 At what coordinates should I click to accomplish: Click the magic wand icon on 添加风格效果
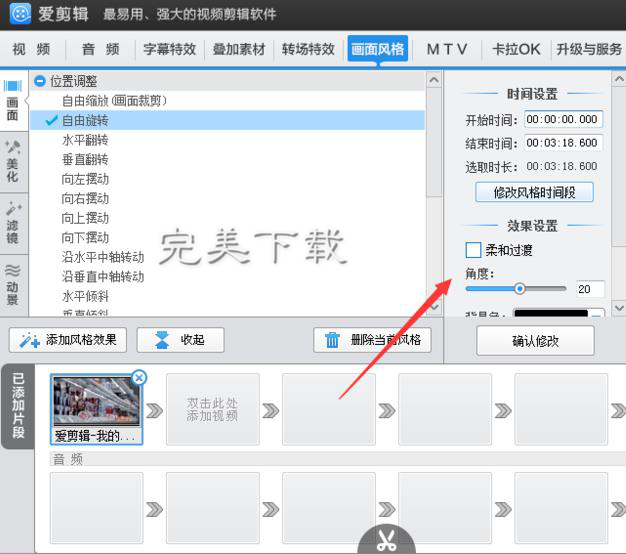[x=30, y=340]
